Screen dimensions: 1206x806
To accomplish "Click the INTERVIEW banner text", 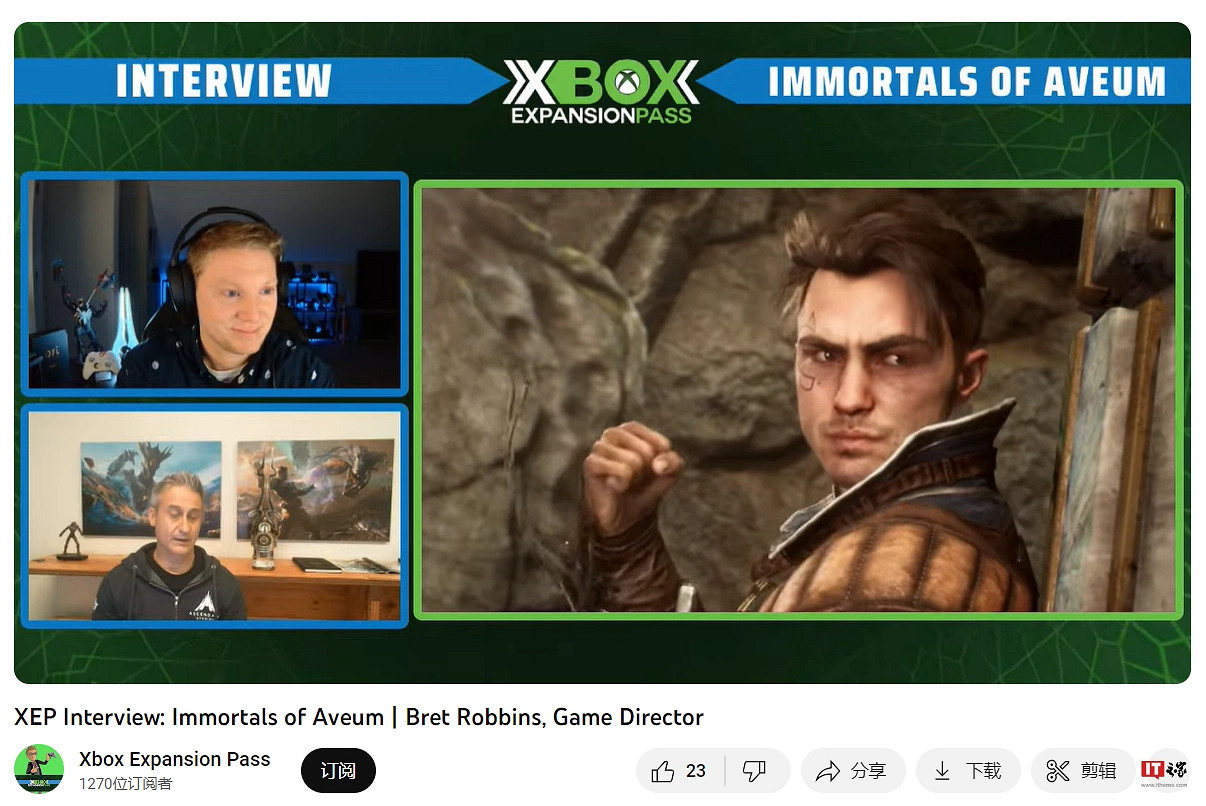I will click(x=223, y=81).
